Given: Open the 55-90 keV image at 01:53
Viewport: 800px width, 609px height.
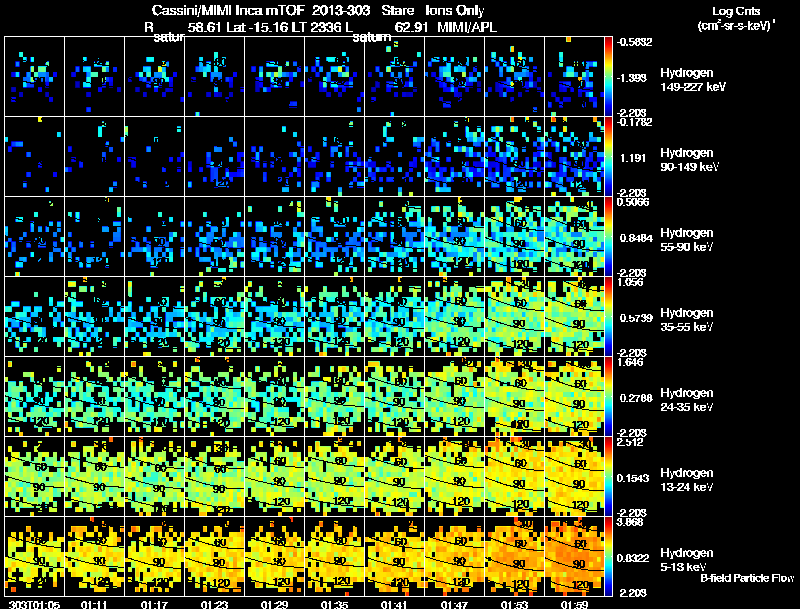Looking at the screenshot, I should point(514,237).
